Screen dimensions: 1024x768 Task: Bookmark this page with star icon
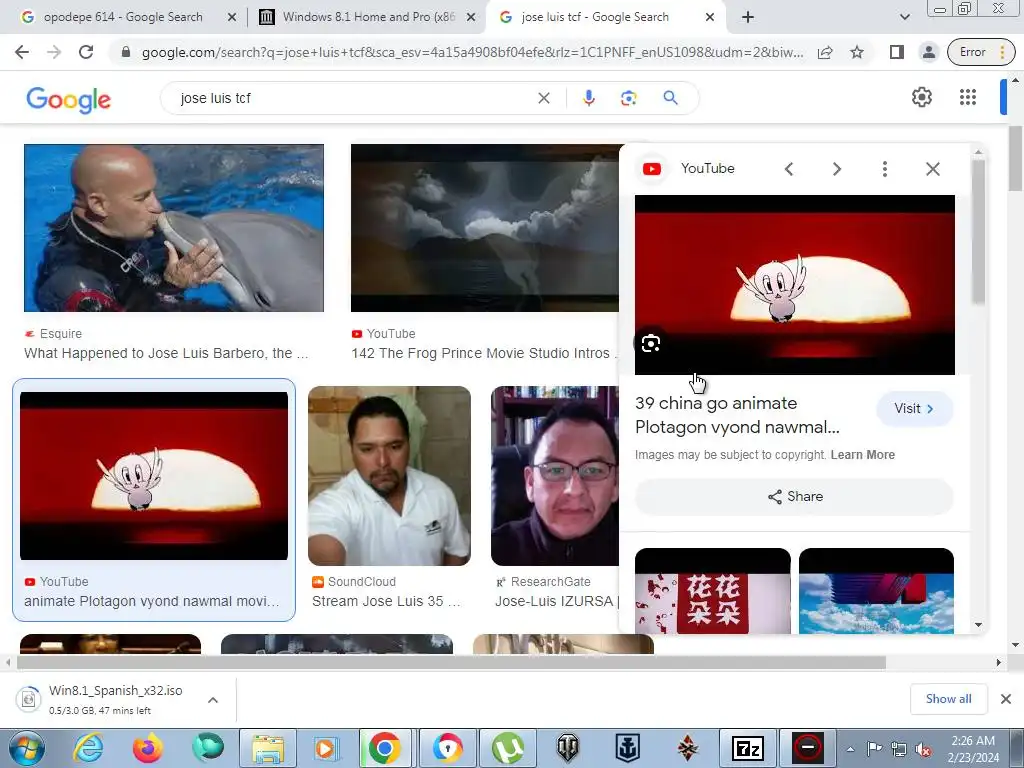pyautogui.click(x=857, y=52)
